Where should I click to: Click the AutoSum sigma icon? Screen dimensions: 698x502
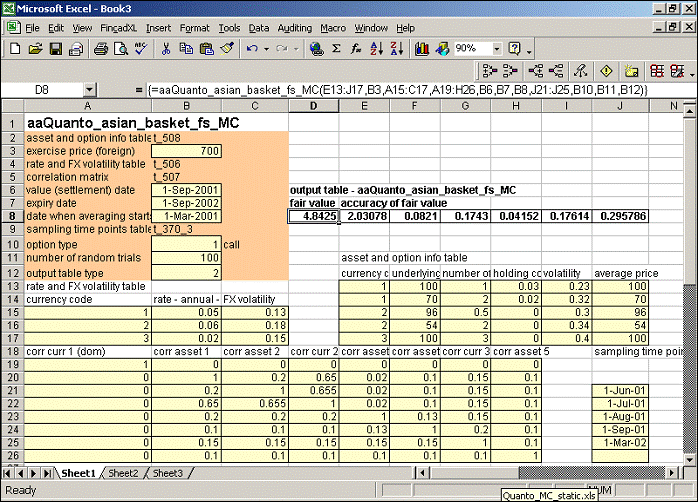[x=337, y=49]
